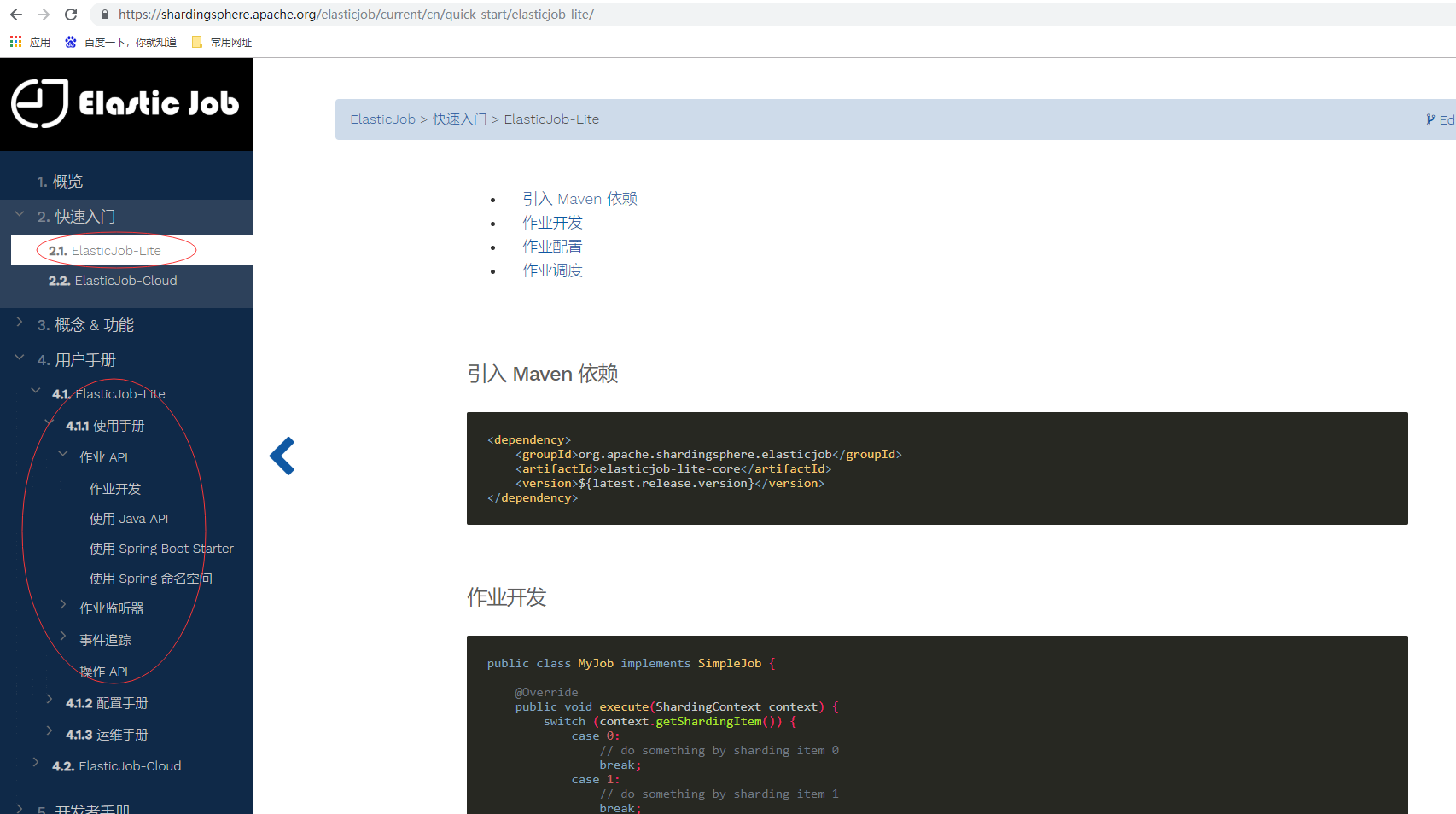Click the blue previous-page chevron arrow
This screenshot has width=1456, height=814.
tap(282, 456)
